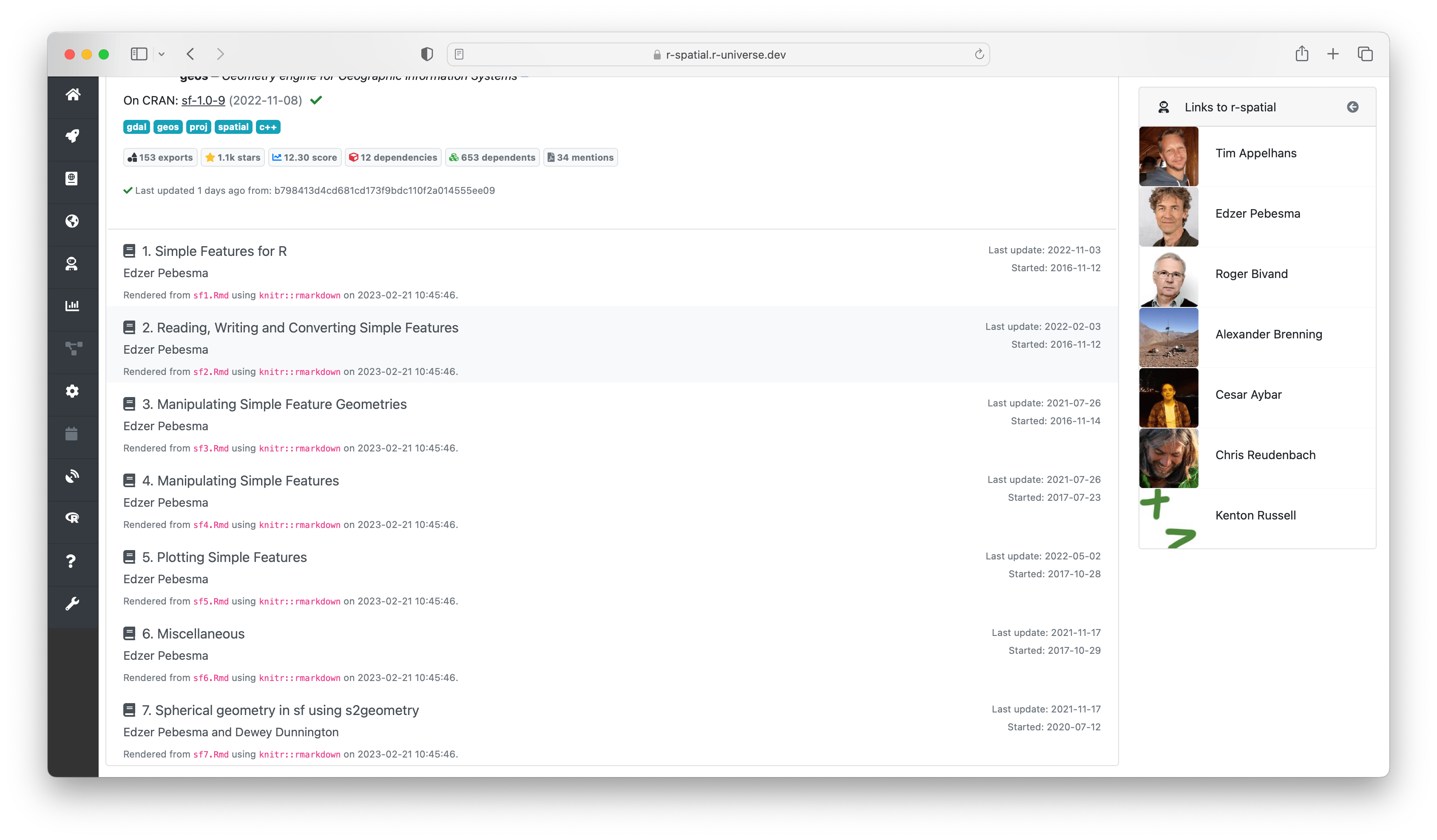
Task: Click the 653 dependents badge
Action: (x=492, y=157)
